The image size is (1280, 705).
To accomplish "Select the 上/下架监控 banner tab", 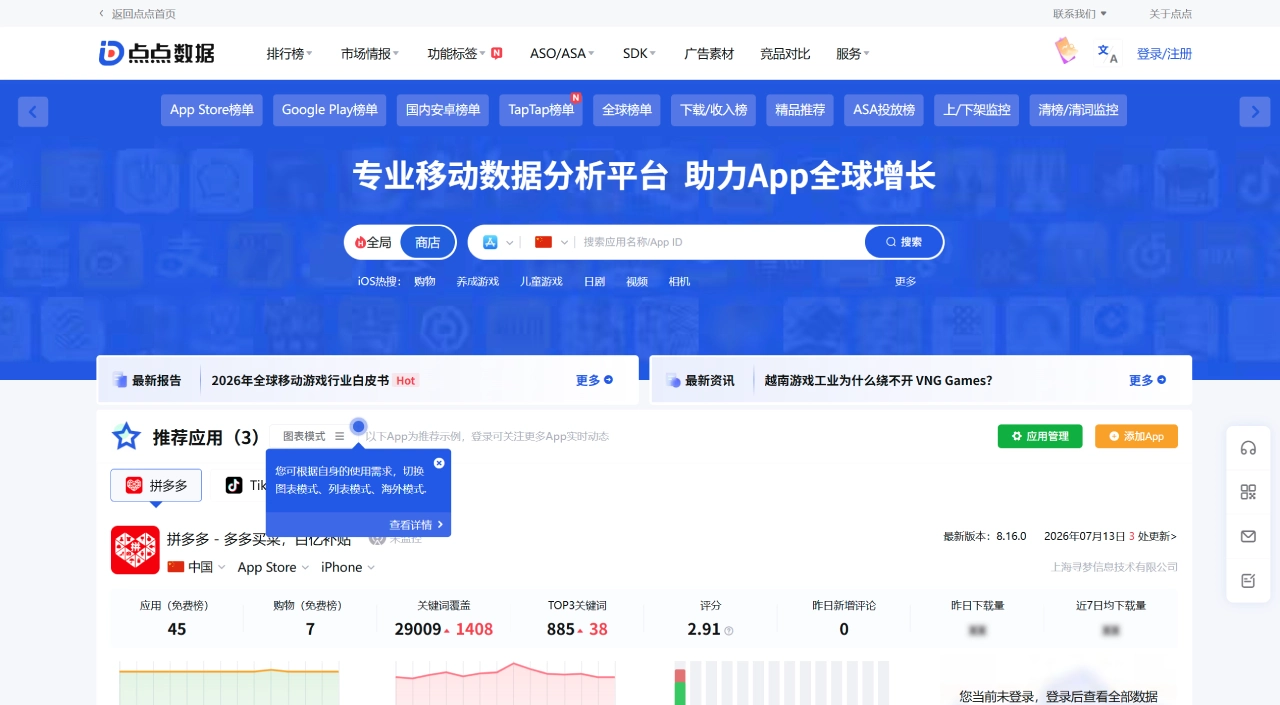I will point(977,110).
